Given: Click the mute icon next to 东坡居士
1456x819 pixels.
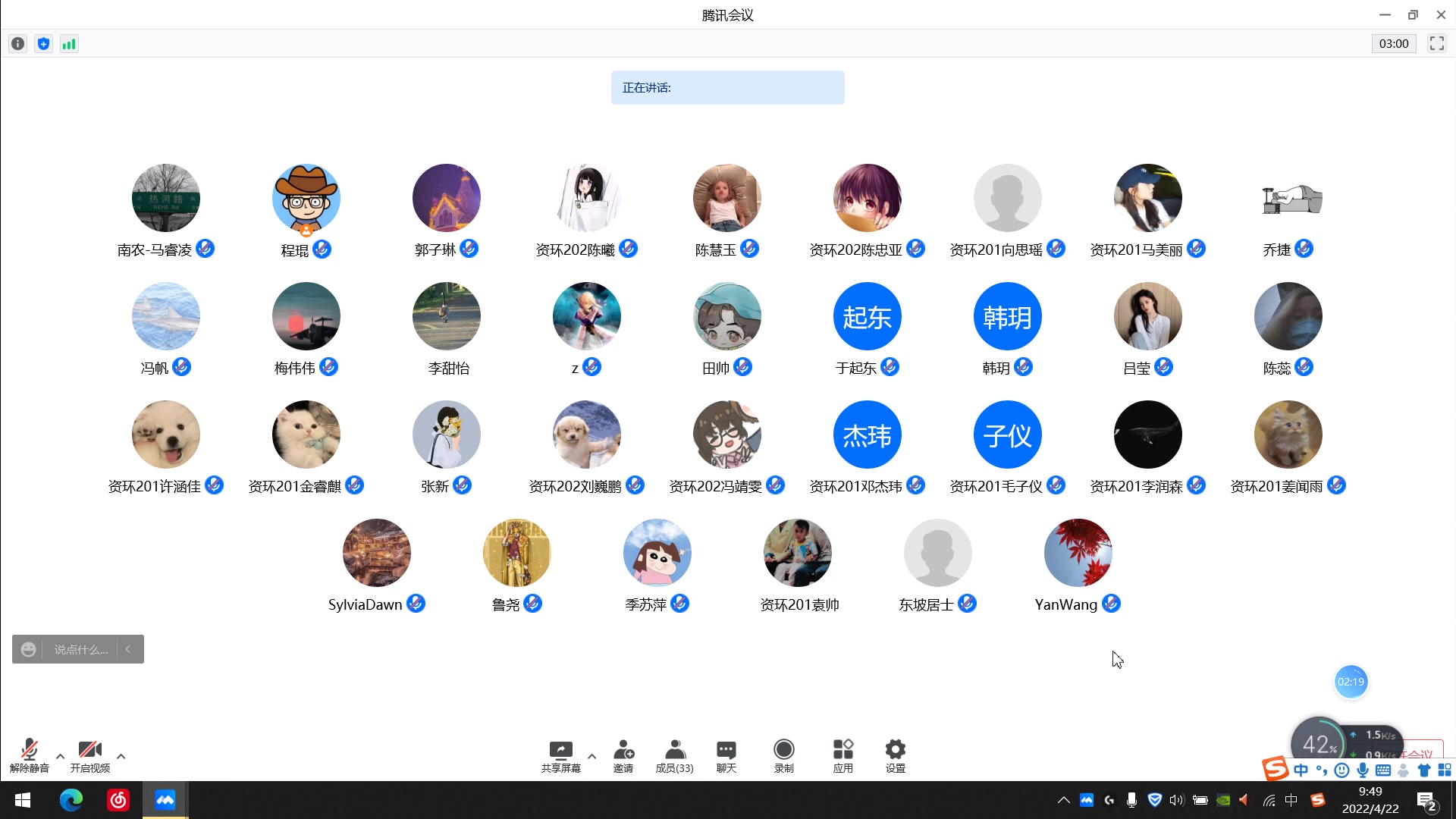Looking at the screenshot, I should click(x=967, y=604).
